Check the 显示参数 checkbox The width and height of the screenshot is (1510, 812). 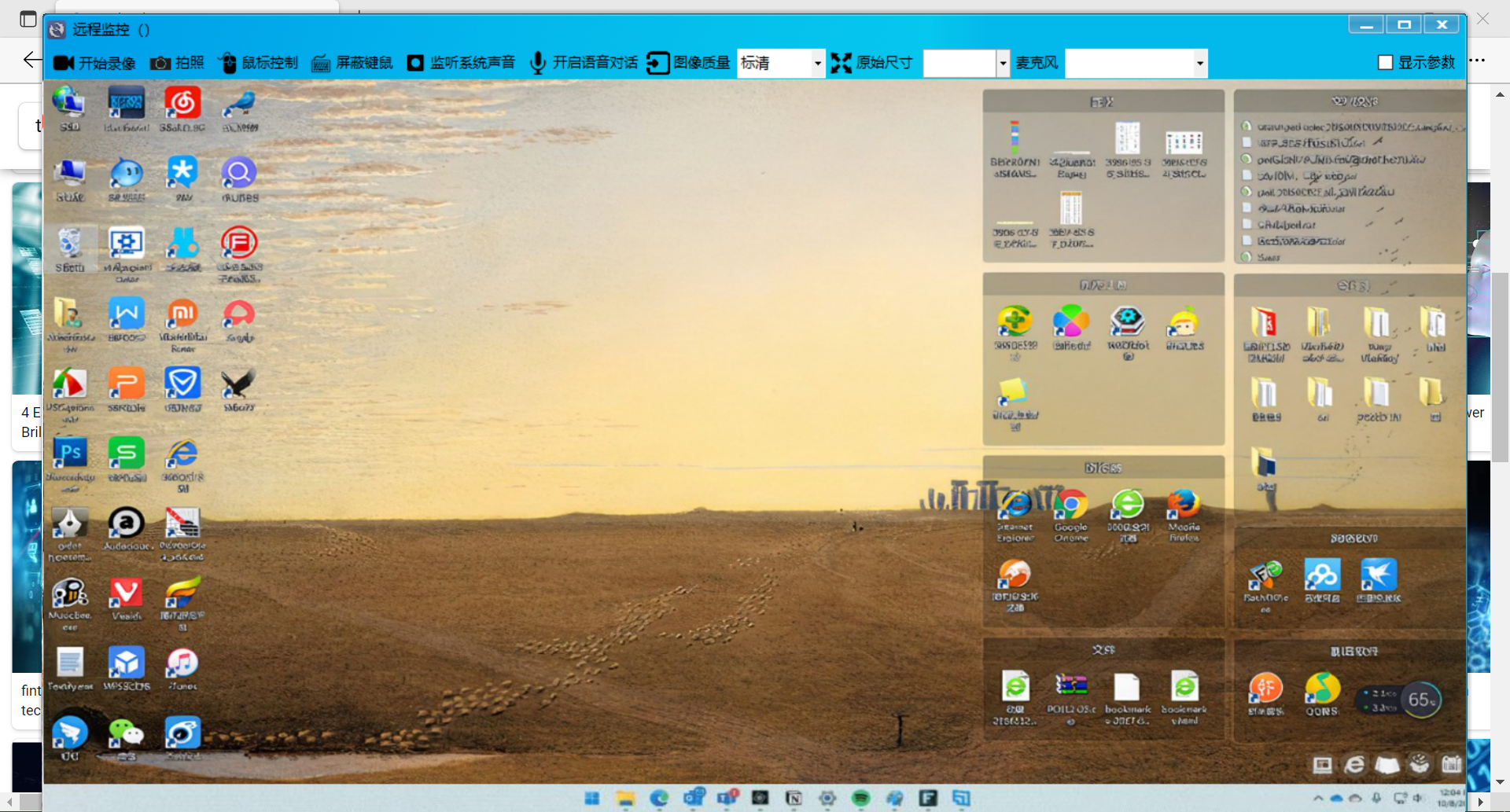(1386, 63)
